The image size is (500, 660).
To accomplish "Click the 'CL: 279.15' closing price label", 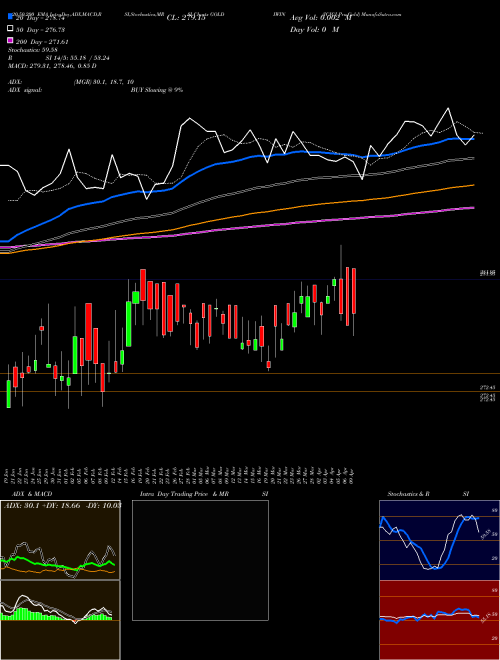I will click(186, 18).
